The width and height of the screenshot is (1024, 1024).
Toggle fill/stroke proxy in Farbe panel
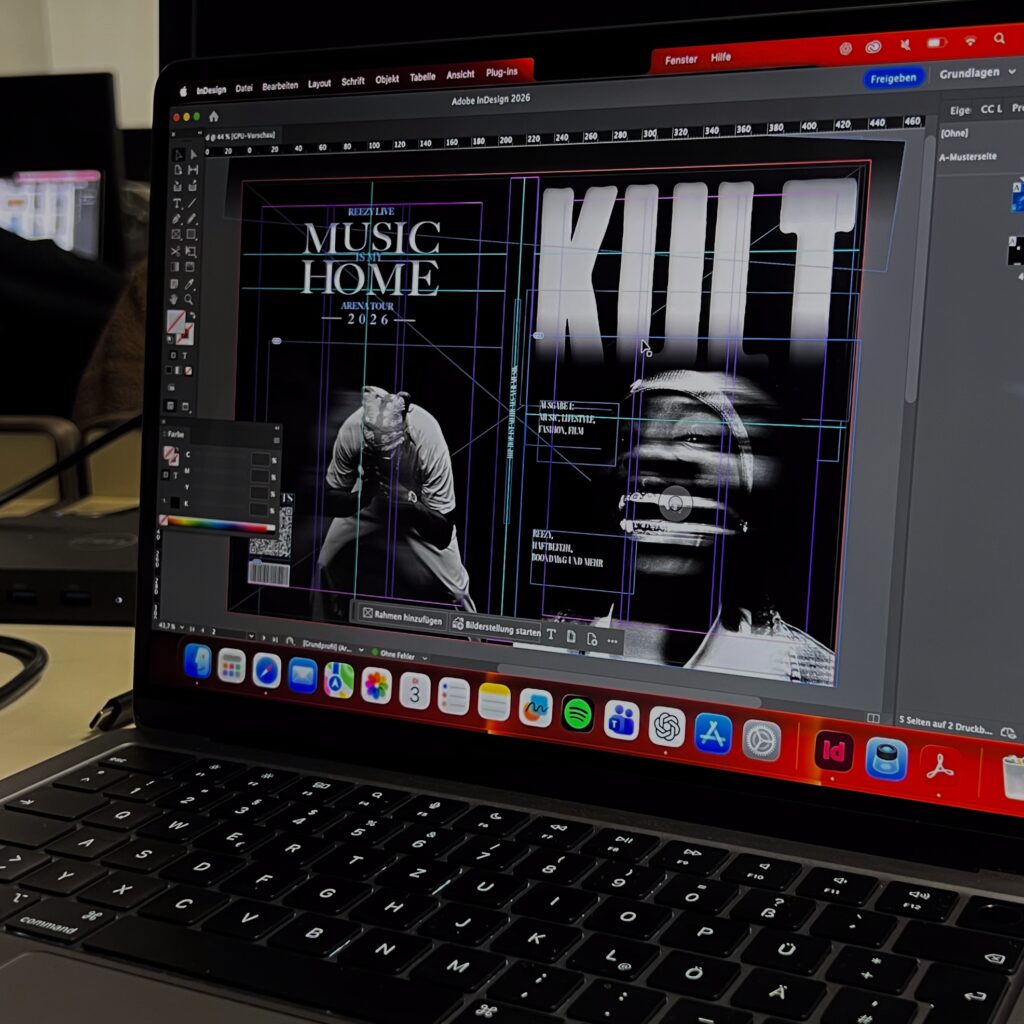171,455
